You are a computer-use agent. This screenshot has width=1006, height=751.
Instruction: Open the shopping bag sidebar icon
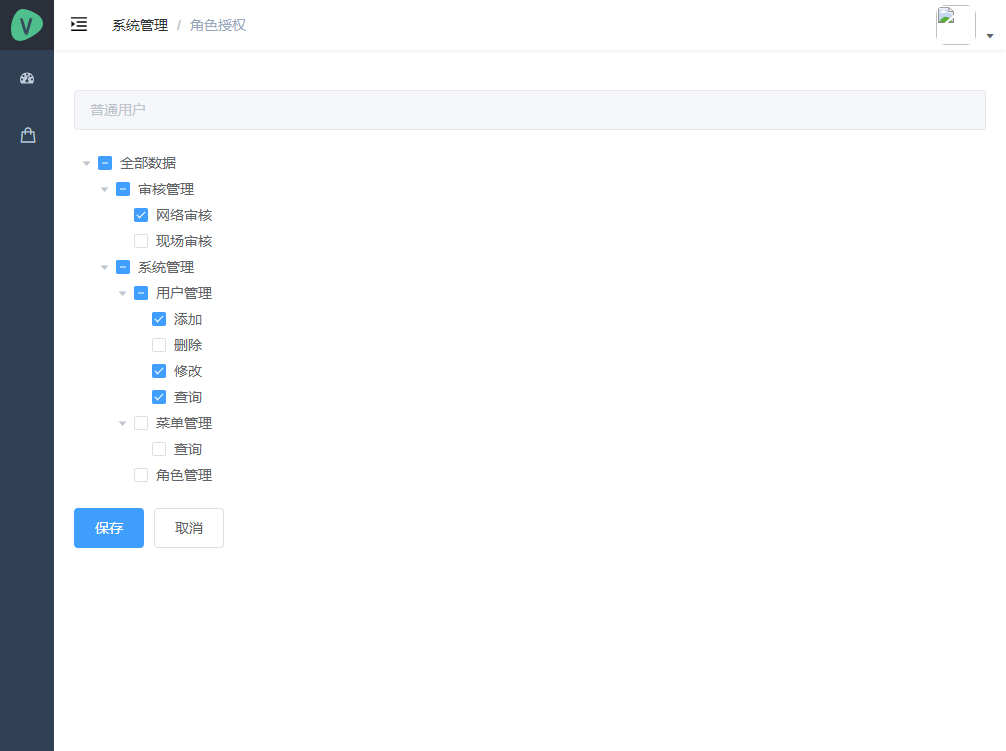[28, 135]
